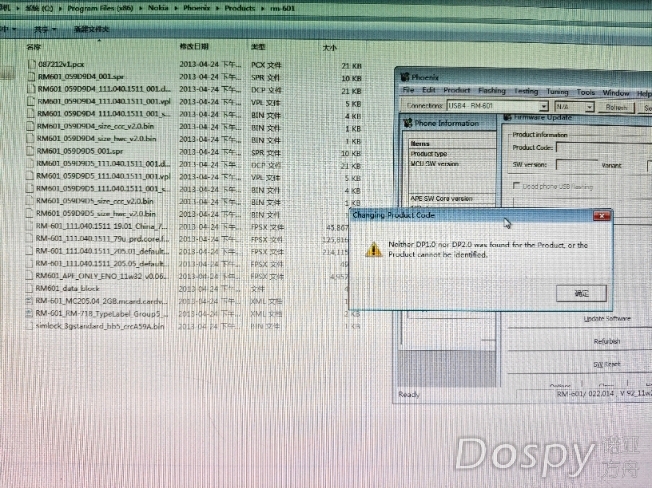The height and width of the screenshot is (488, 652).
Task: Click the warning icon in the dialog
Action: tap(372, 250)
